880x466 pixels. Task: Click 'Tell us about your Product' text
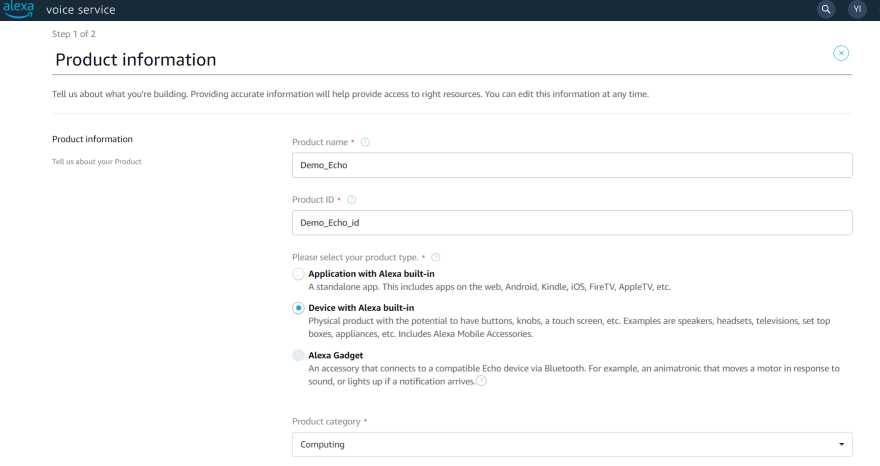[x=97, y=162]
